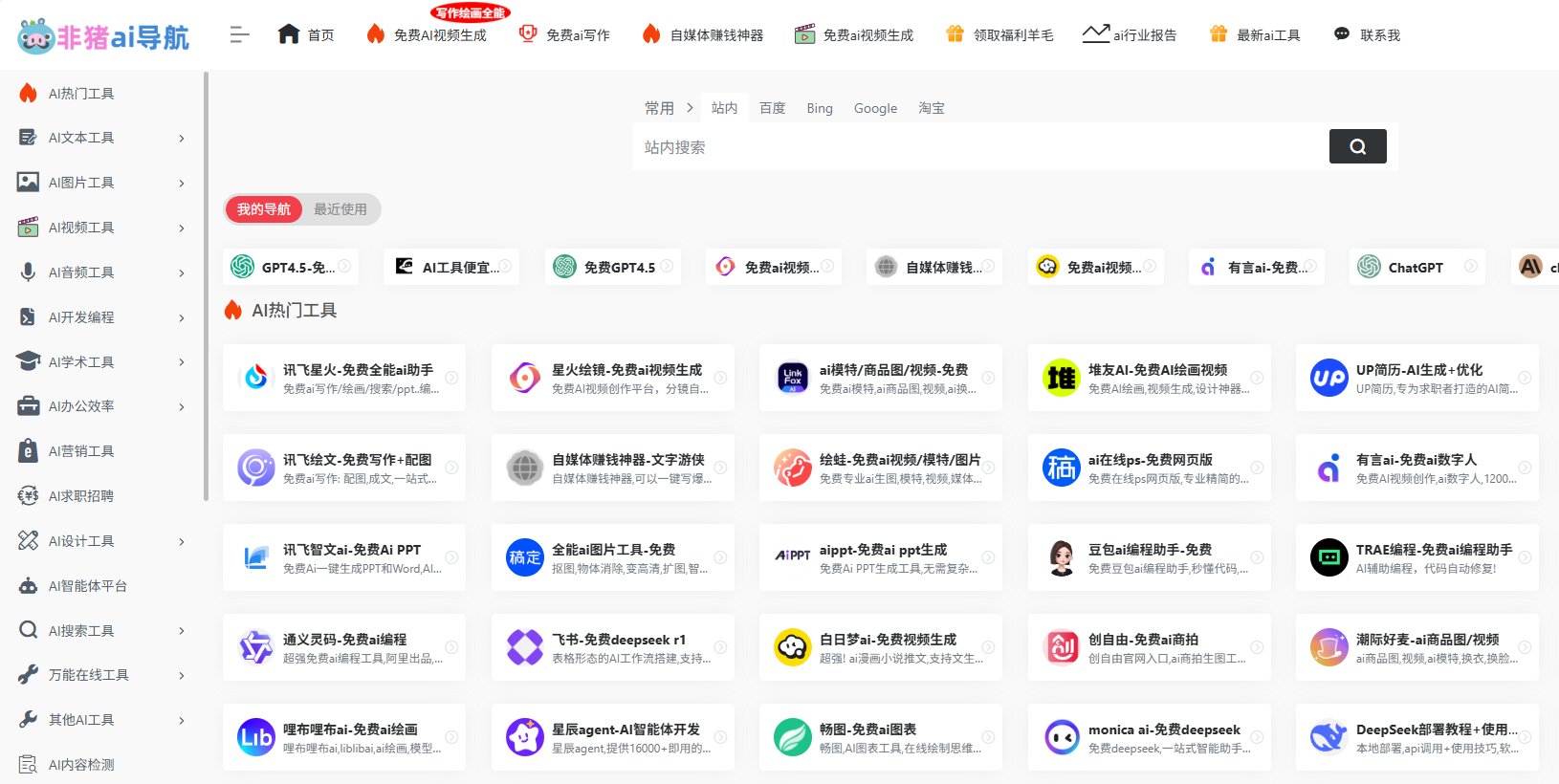Expand AI开发编程 sidebar arrow
Screen dimensions: 1559x784
[x=182, y=318]
